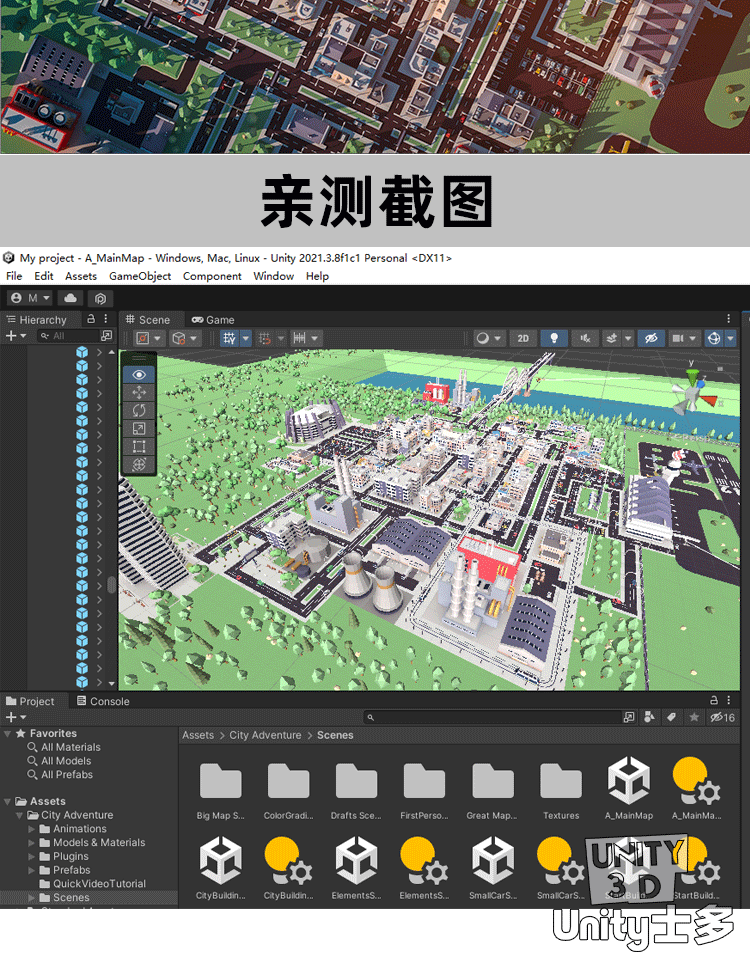The image size is (750, 960).
Task: Switch to the Console tab
Action: click(103, 701)
